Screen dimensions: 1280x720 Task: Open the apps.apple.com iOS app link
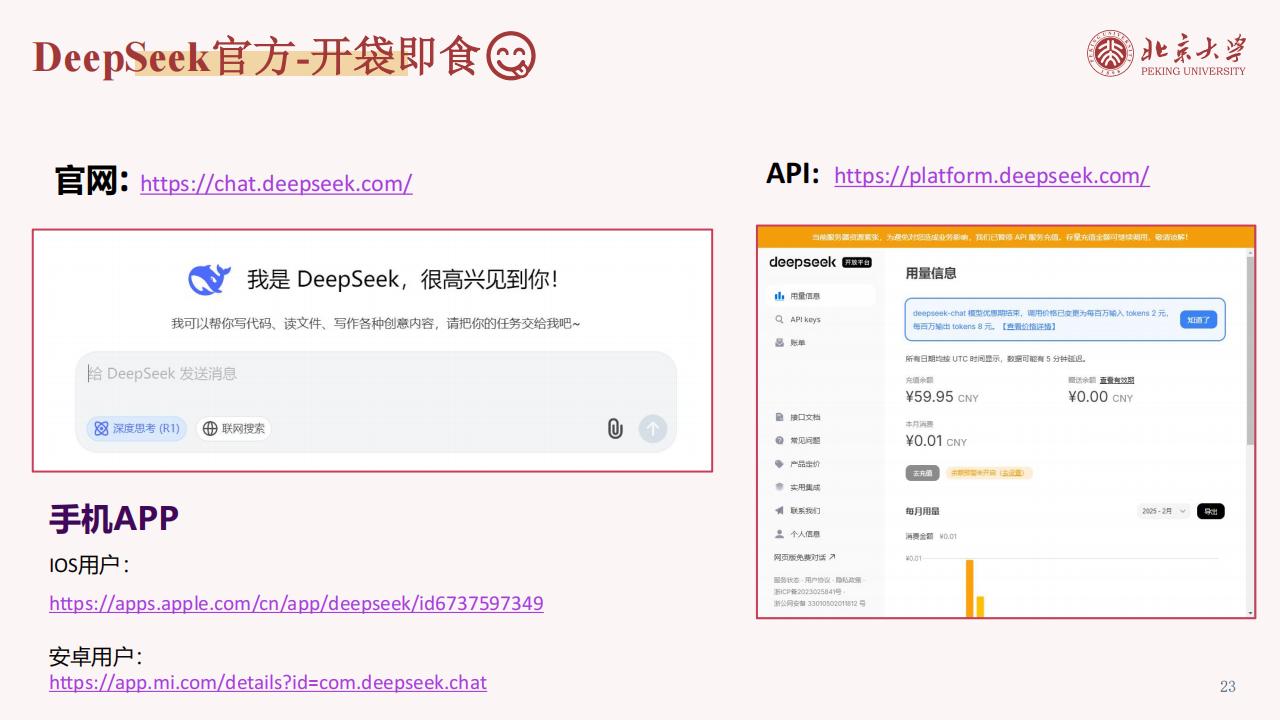click(296, 604)
